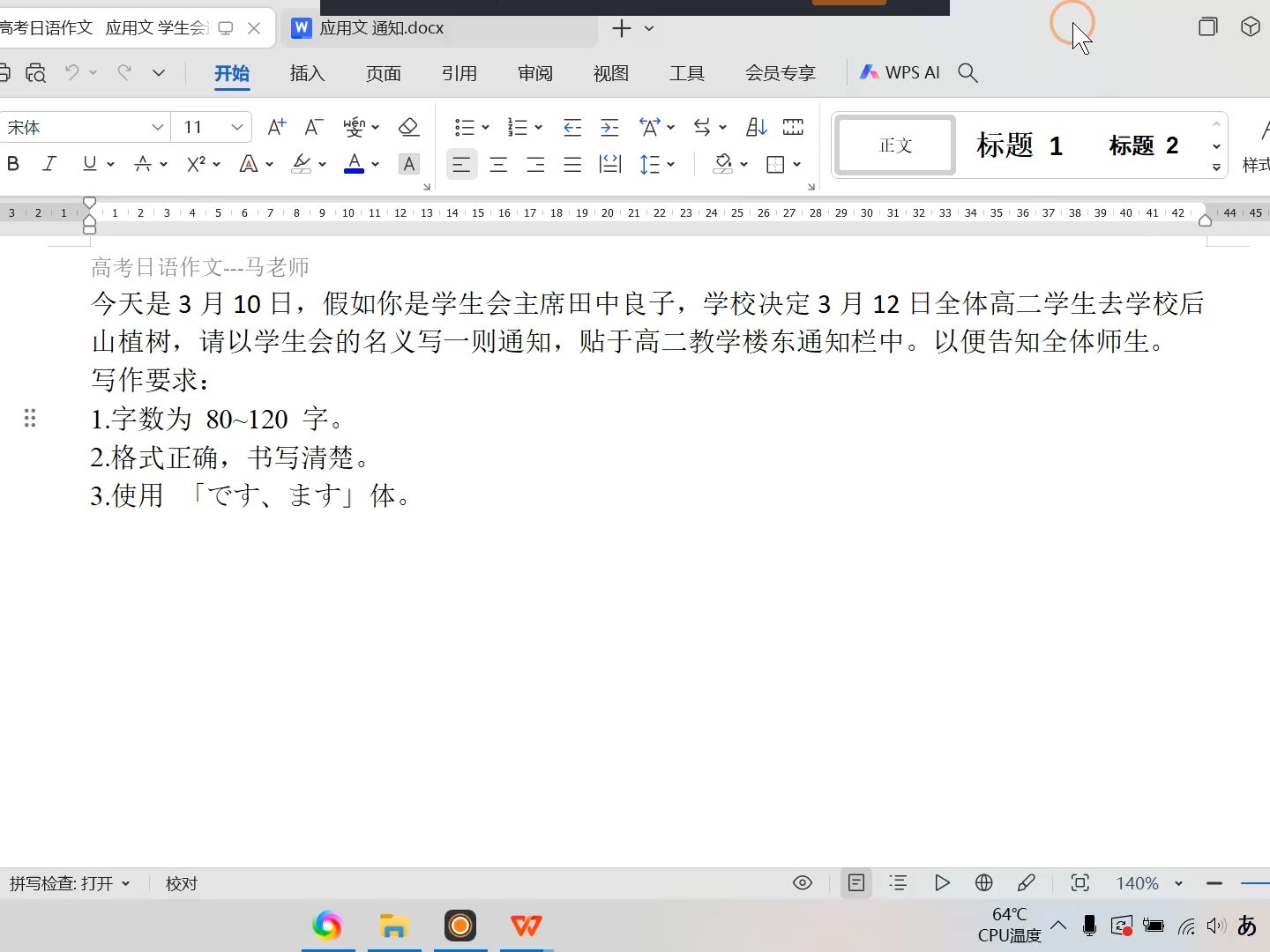Add a new document tab
1270x952 pixels.
point(622,28)
